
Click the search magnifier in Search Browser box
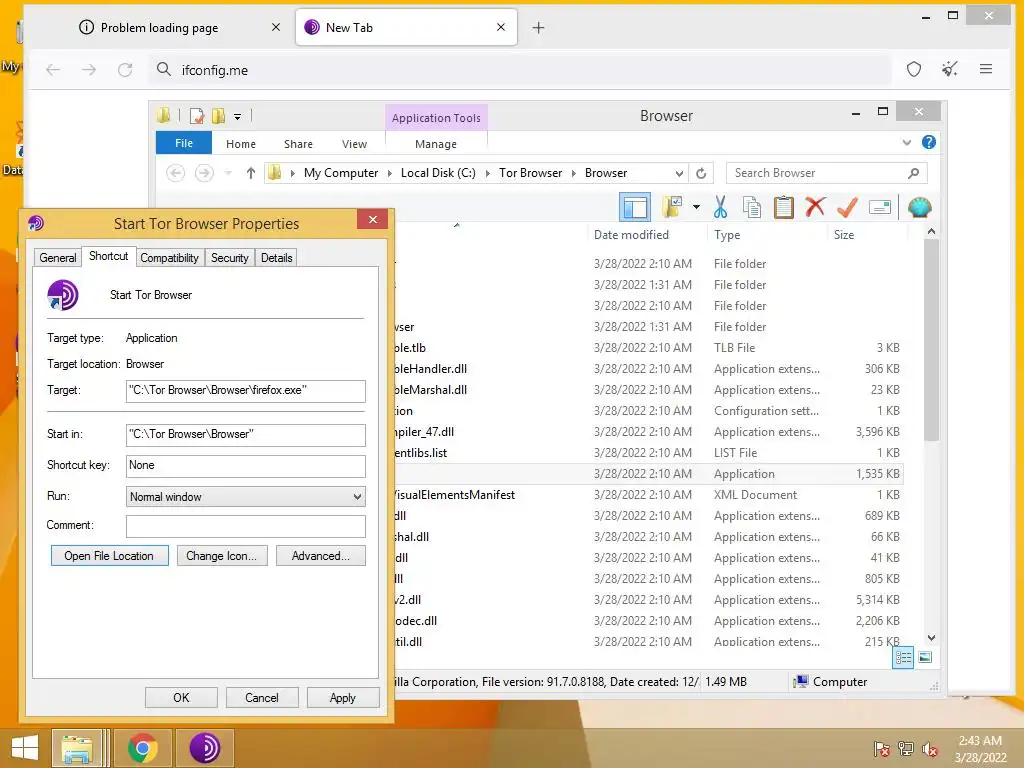pyautogui.click(x=914, y=173)
